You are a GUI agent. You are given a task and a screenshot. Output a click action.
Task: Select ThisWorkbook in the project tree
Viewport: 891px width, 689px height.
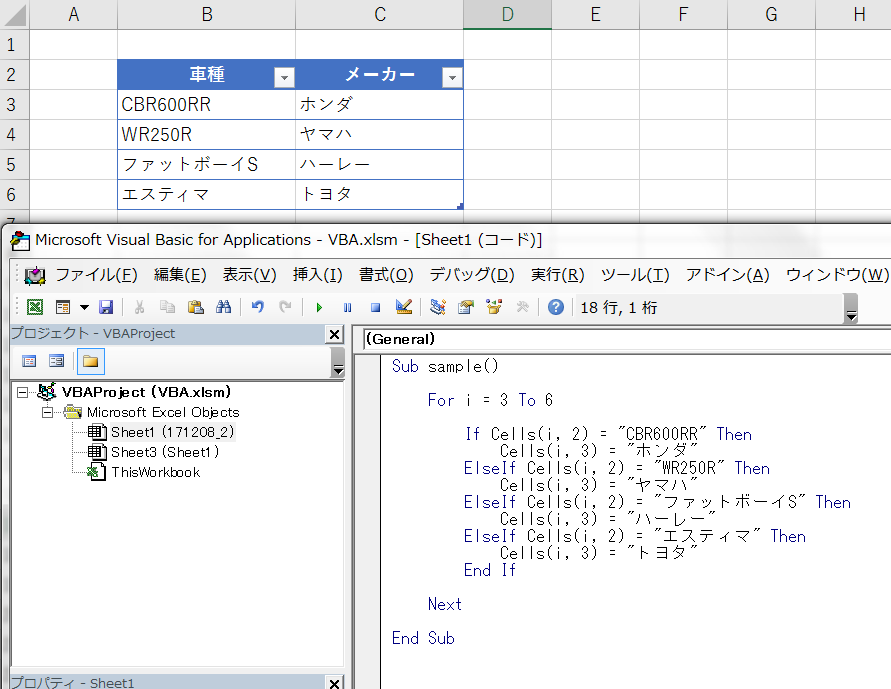[155, 472]
